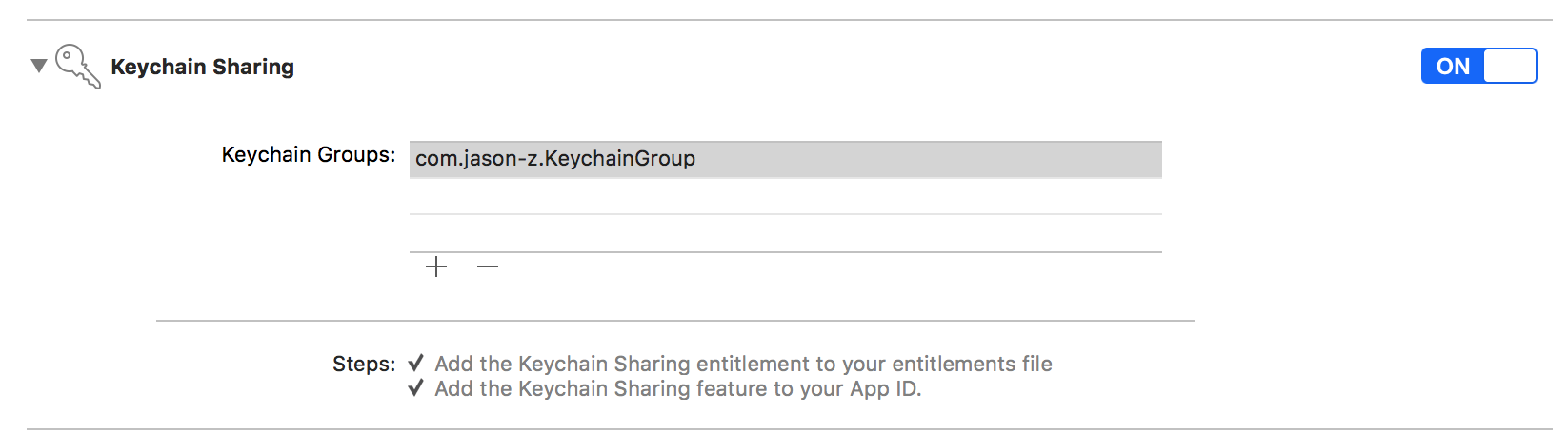Select the empty third row of Keychain Groups
The height and width of the screenshot is (434, 1568).
pos(786,233)
